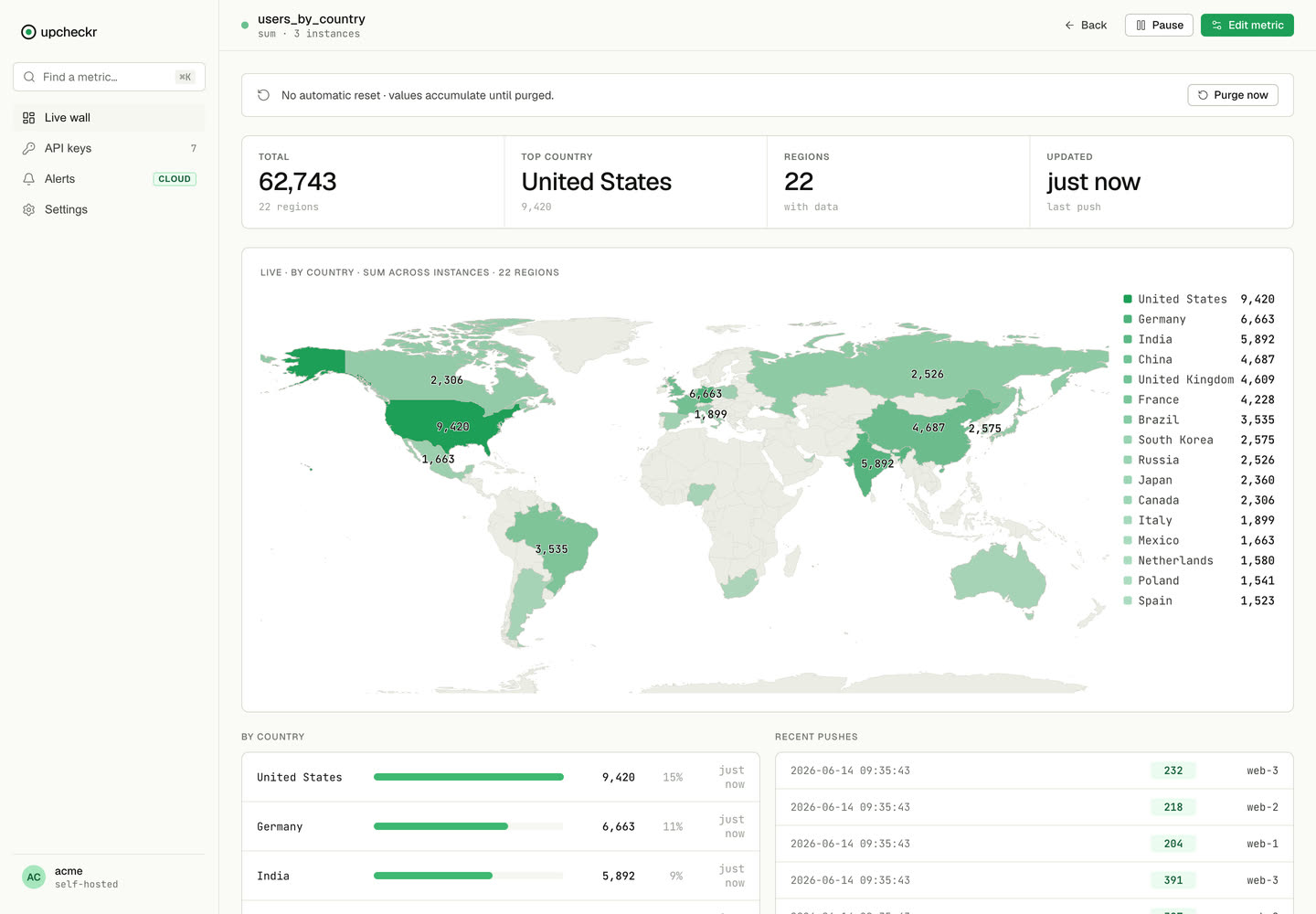Click the Alerts bell icon

(28, 179)
